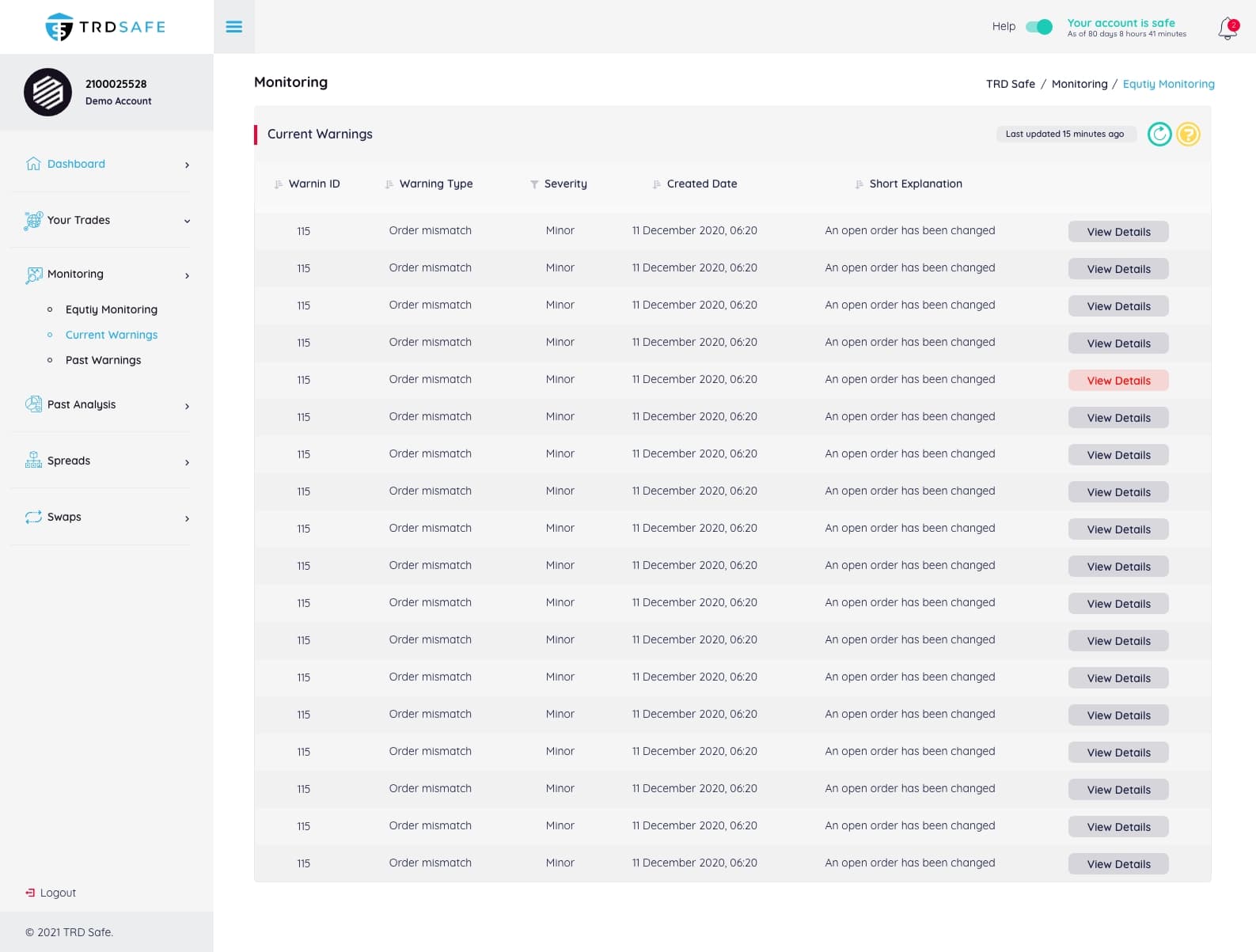Sort by Short Explanation column icon
The image size is (1256, 952).
[x=859, y=184]
